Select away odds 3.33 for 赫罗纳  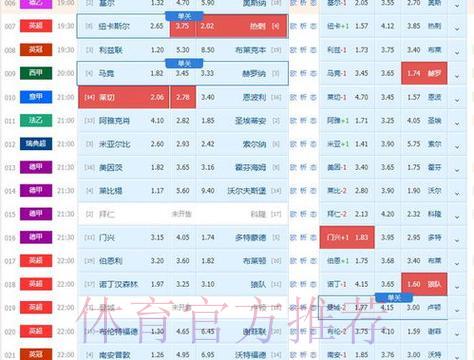click(207, 73)
